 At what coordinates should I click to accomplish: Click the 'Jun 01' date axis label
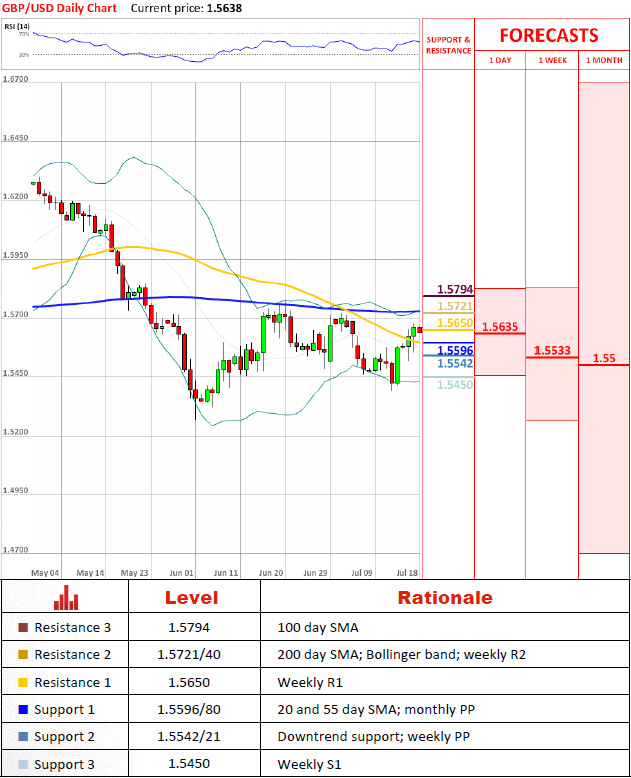[x=181, y=573]
